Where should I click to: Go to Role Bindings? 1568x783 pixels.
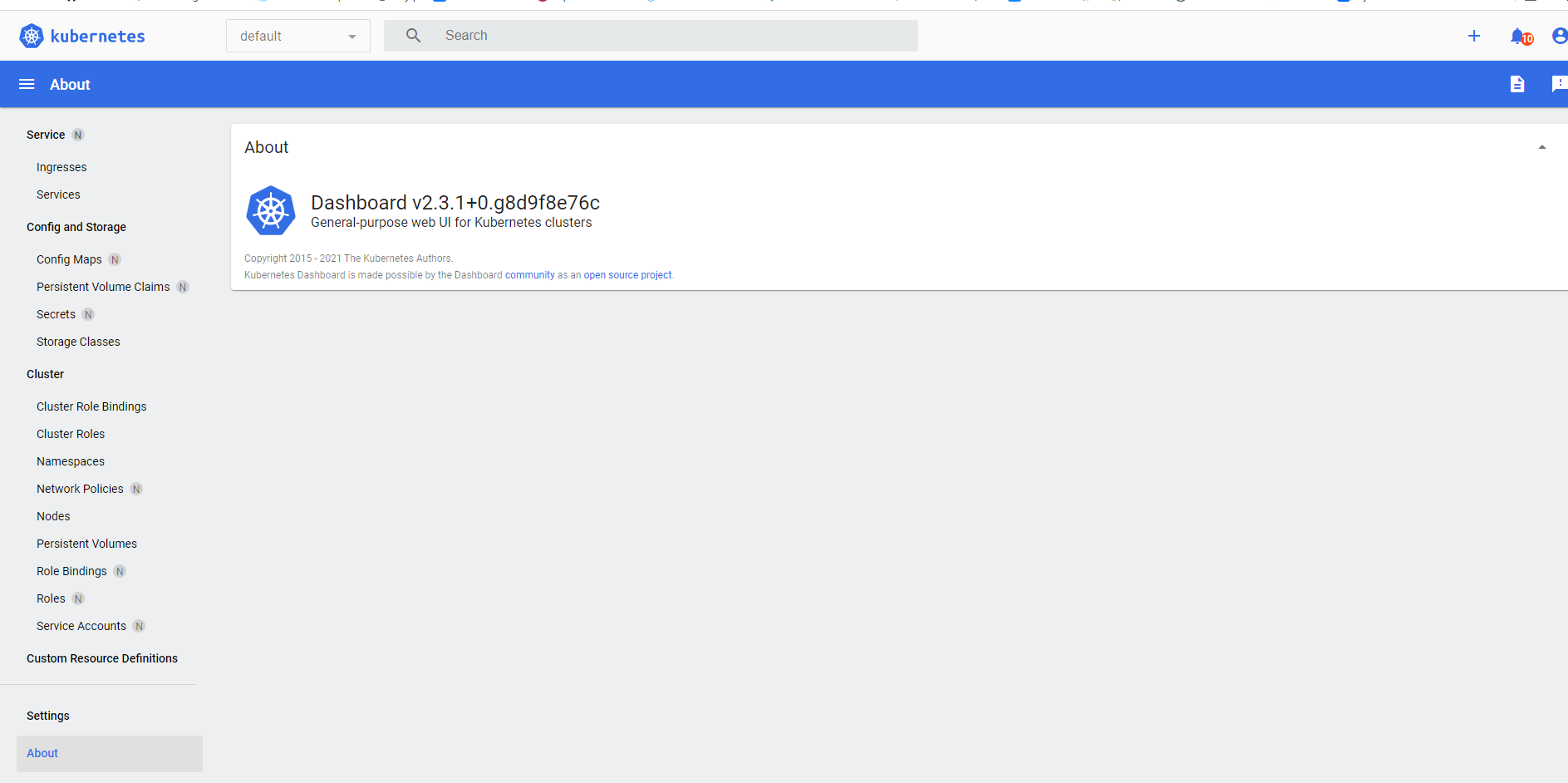tap(71, 571)
